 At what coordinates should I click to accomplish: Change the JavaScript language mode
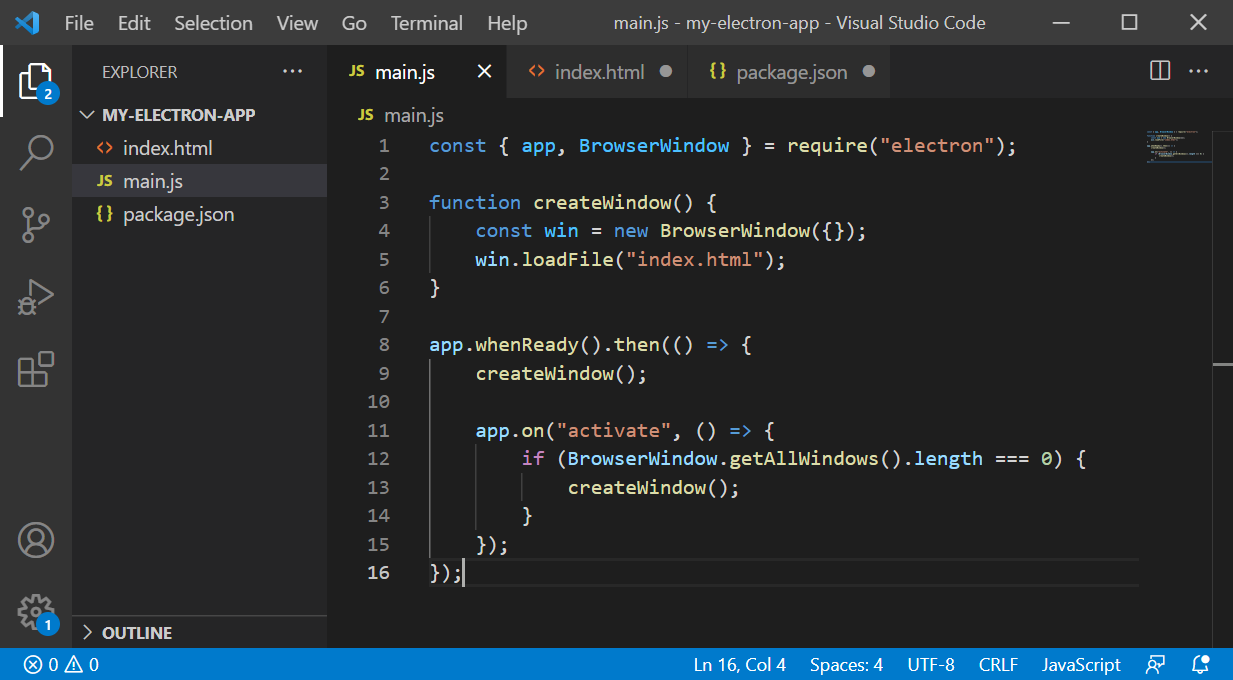(x=1081, y=664)
